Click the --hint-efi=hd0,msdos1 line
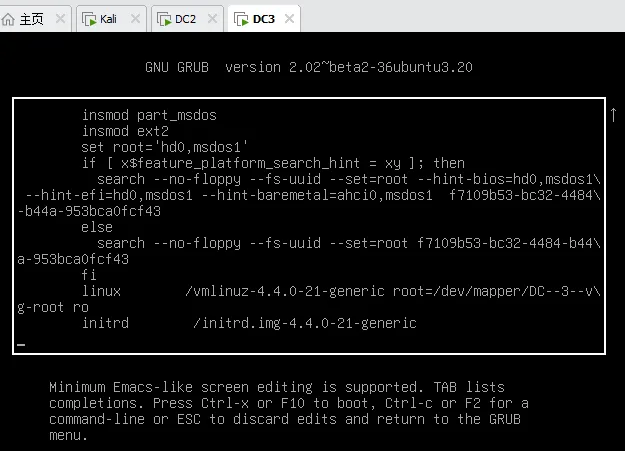The height and width of the screenshot is (451, 625). [x=313, y=195]
